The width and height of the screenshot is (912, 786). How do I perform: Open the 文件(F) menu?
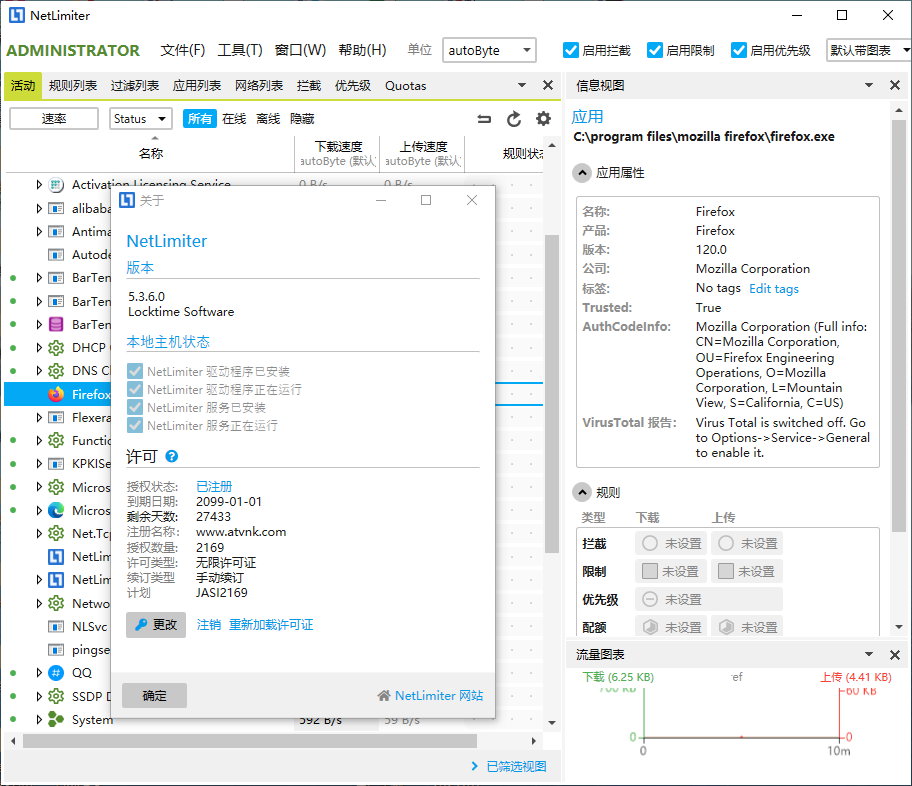183,51
